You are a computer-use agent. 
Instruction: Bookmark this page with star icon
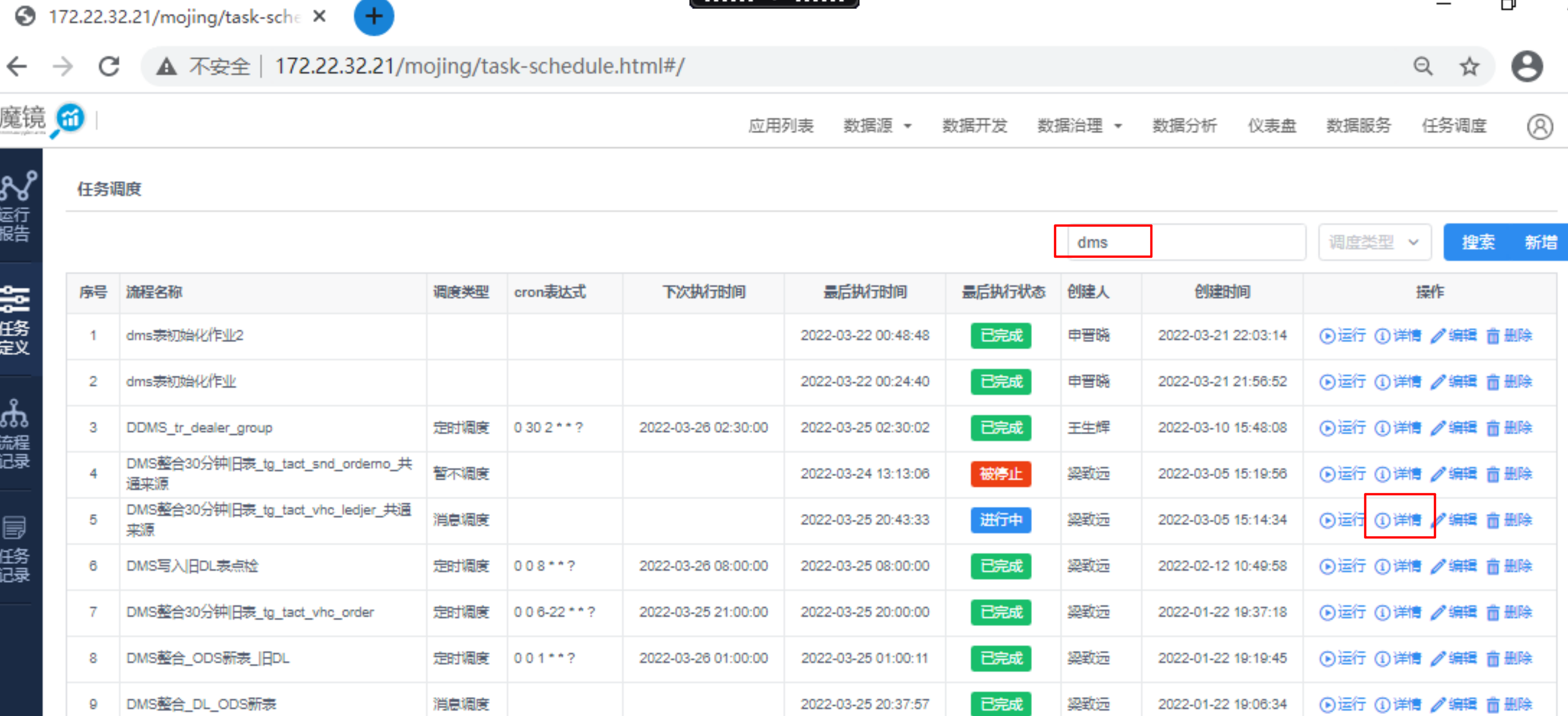point(1469,66)
